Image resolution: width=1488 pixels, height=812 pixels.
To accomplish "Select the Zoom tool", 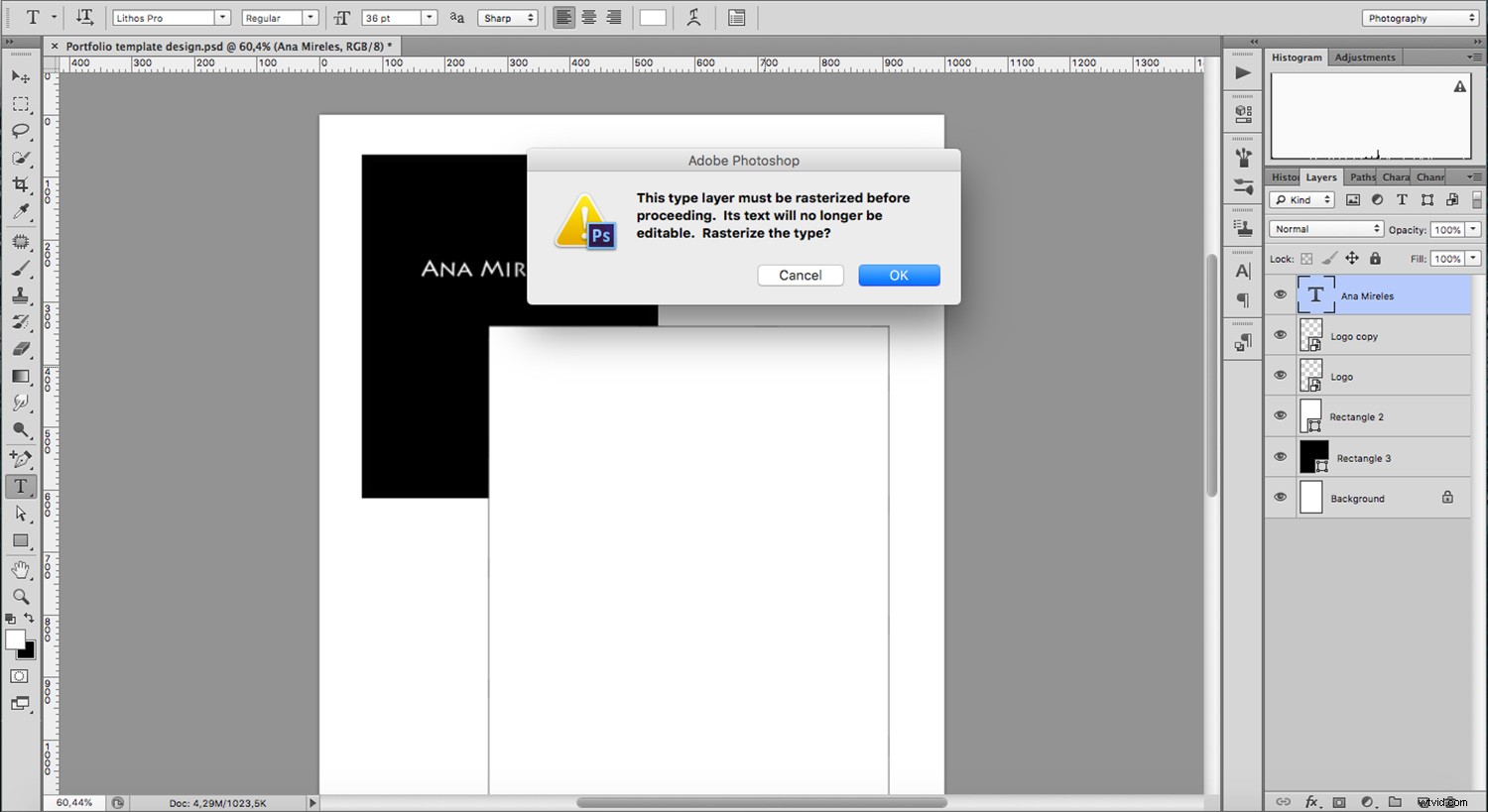I will click(20, 596).
